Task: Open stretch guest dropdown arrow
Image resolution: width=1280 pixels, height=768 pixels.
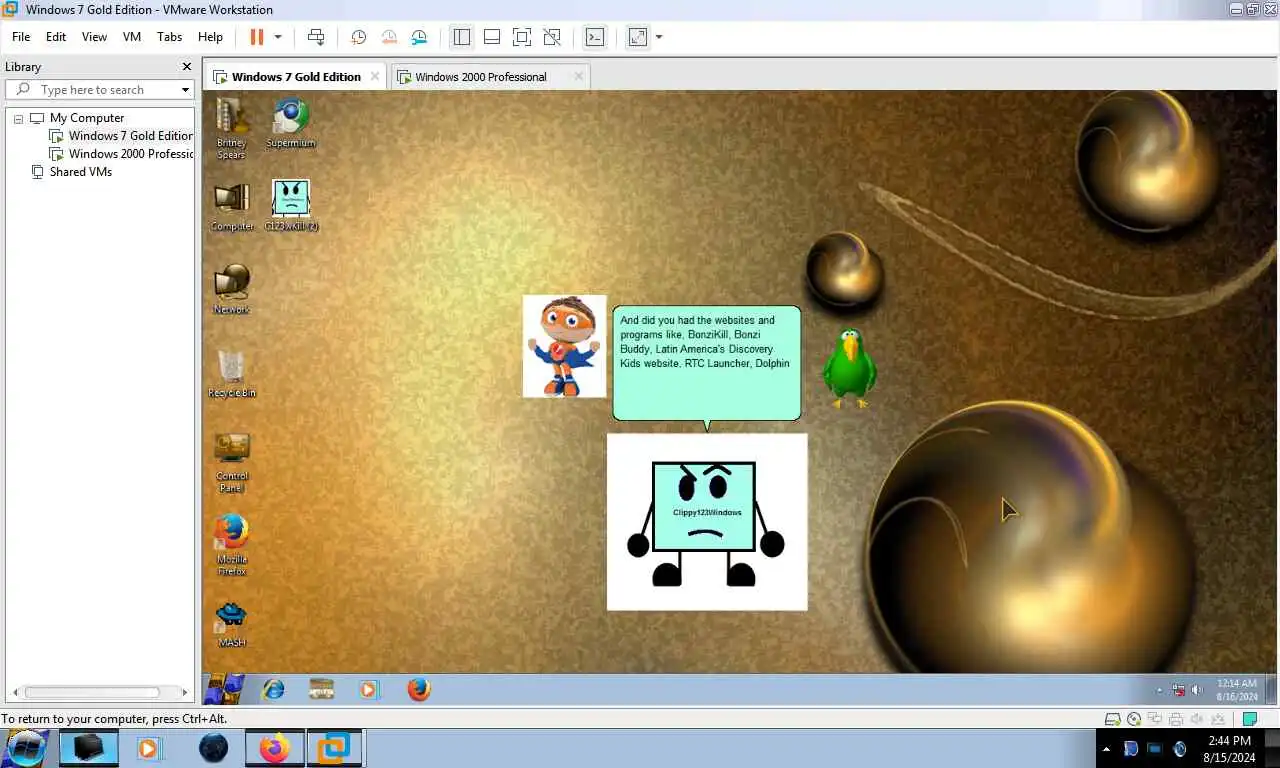Action: (x=659, y=37)
